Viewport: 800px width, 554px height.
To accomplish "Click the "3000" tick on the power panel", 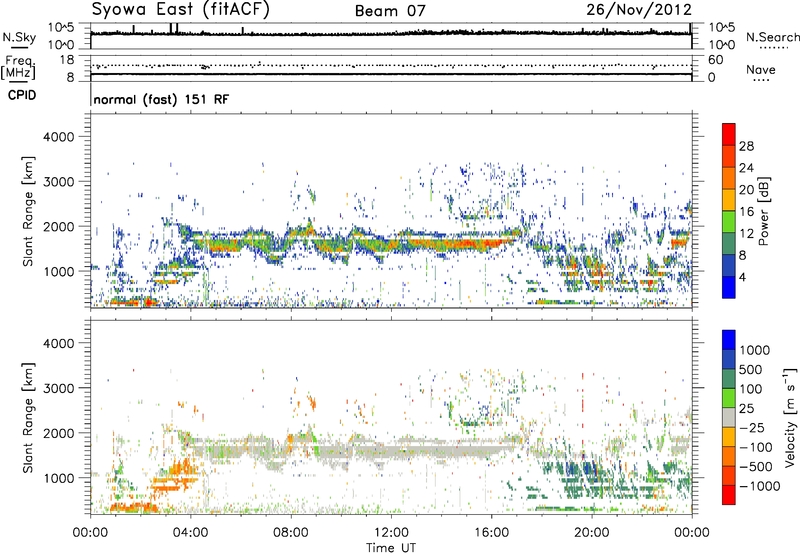I will 58,182.
